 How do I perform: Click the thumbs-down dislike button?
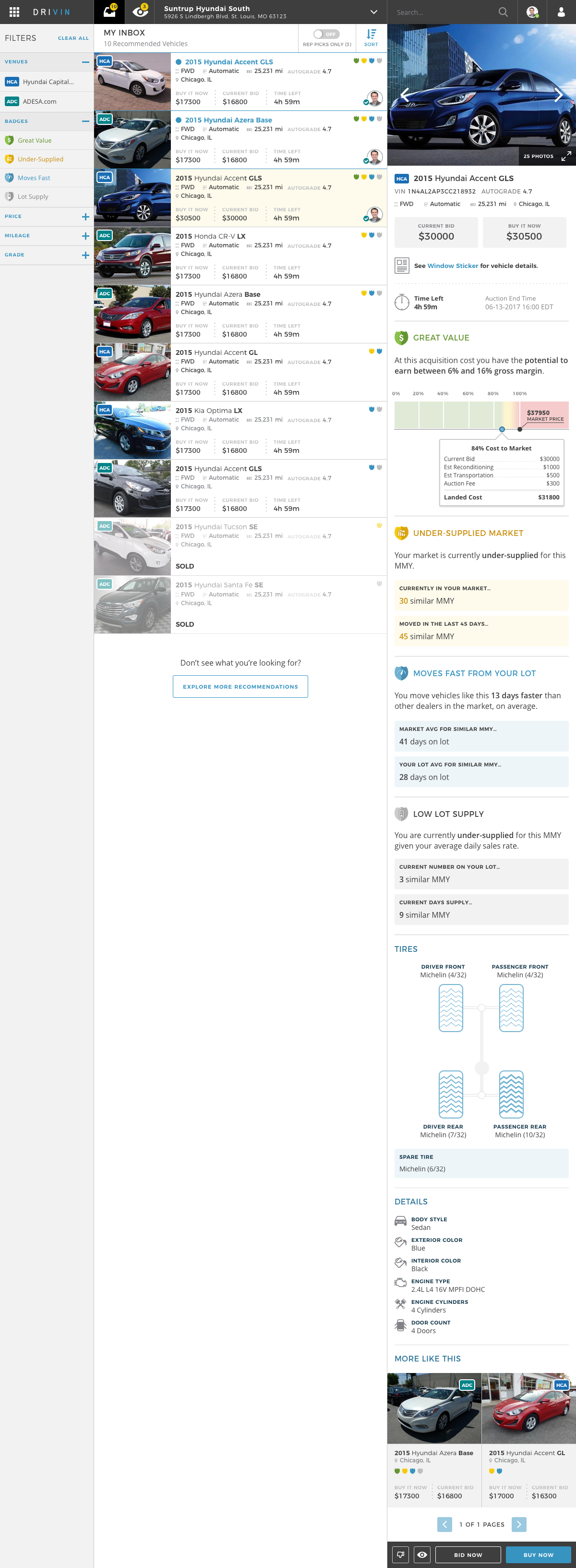tap(400, 1555)
